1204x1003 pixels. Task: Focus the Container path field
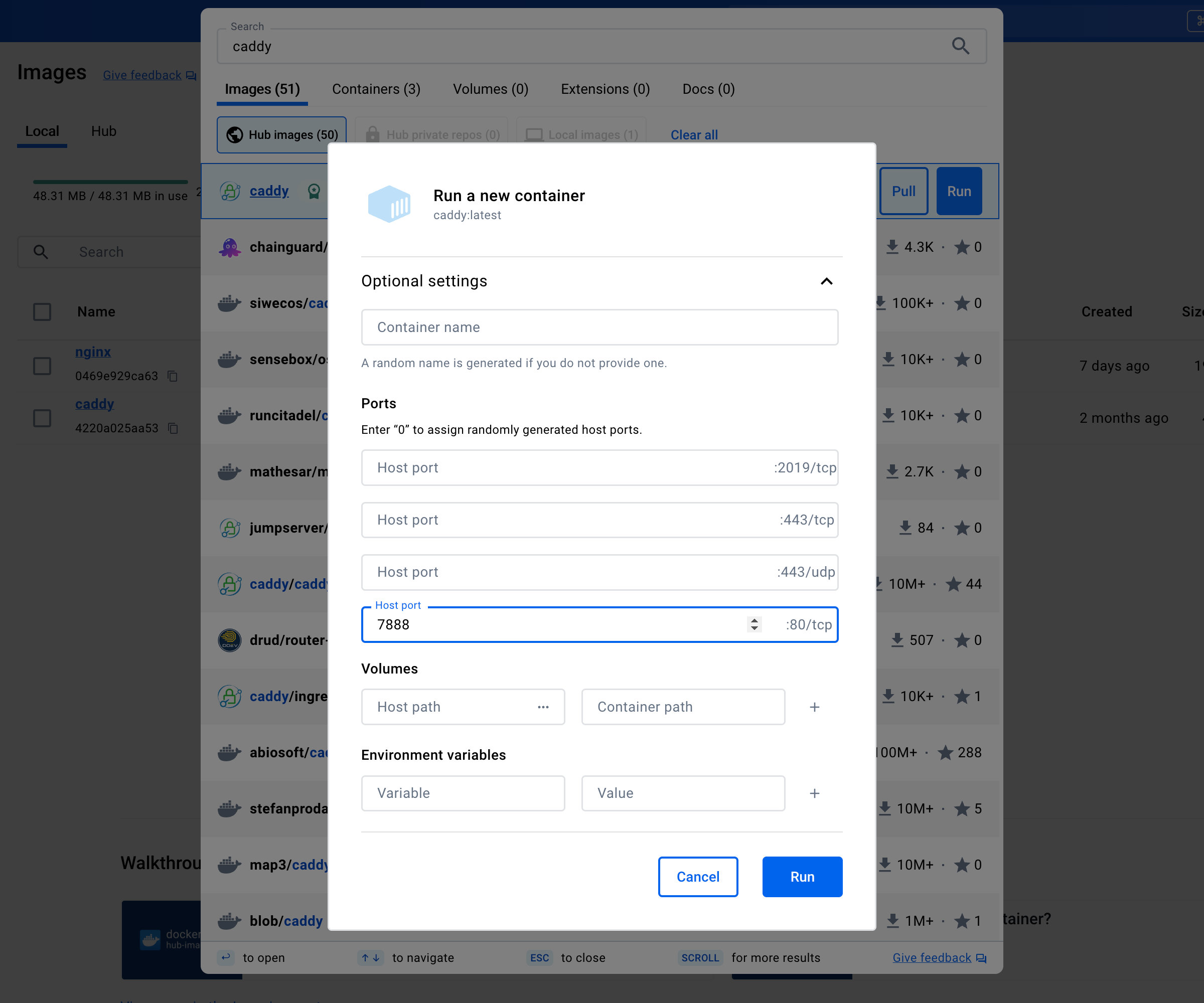point(683,707)
